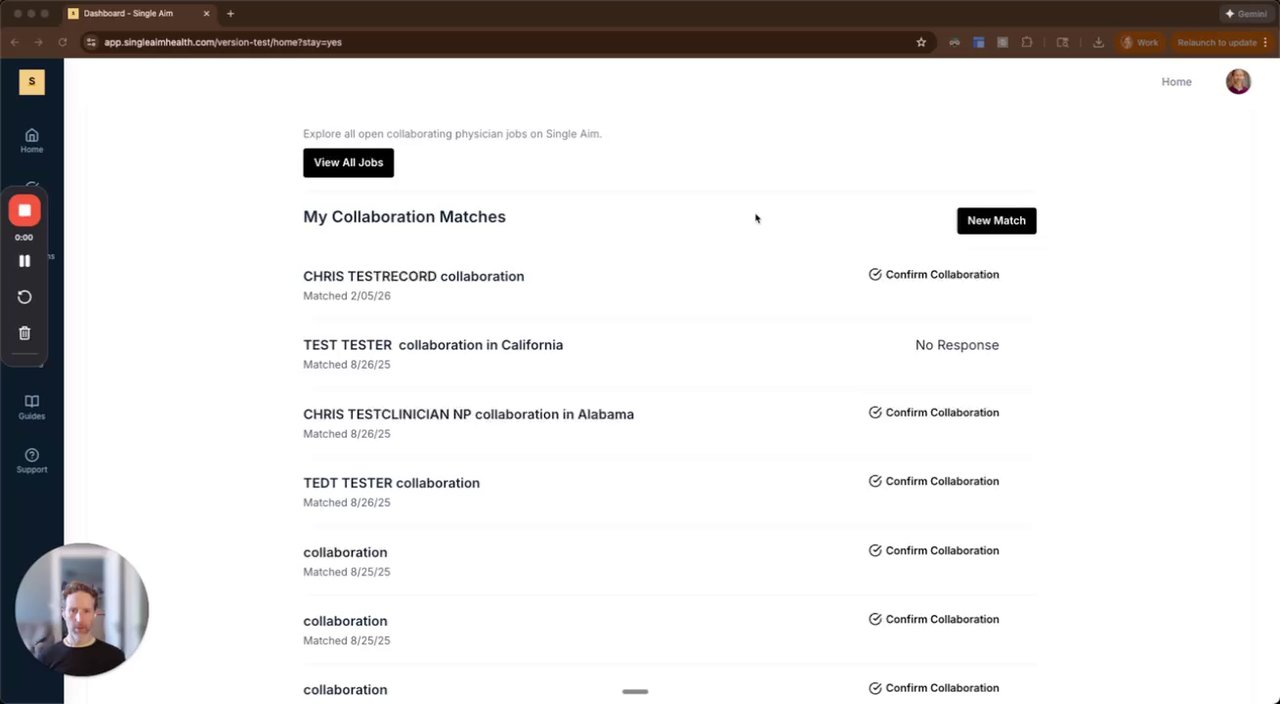Open the Support help icon

tap(32, 460)
